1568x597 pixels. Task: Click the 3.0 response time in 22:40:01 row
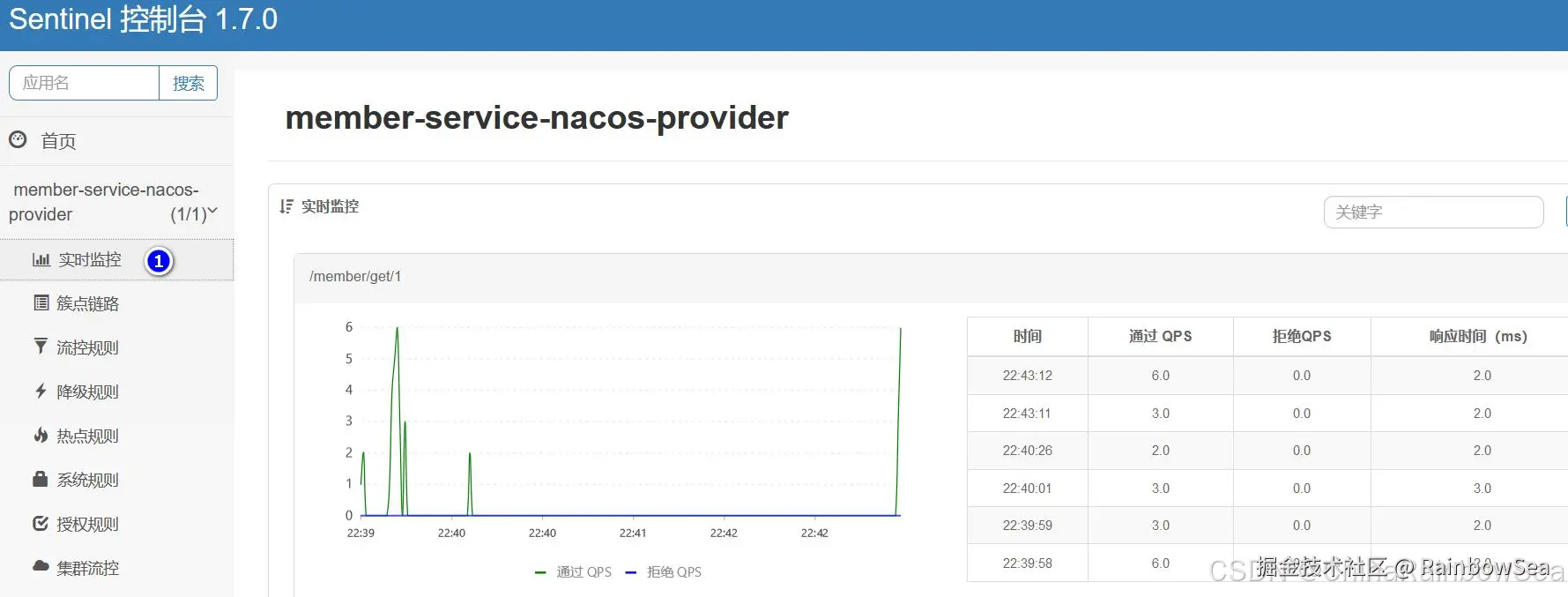(x=1483, y=489)
